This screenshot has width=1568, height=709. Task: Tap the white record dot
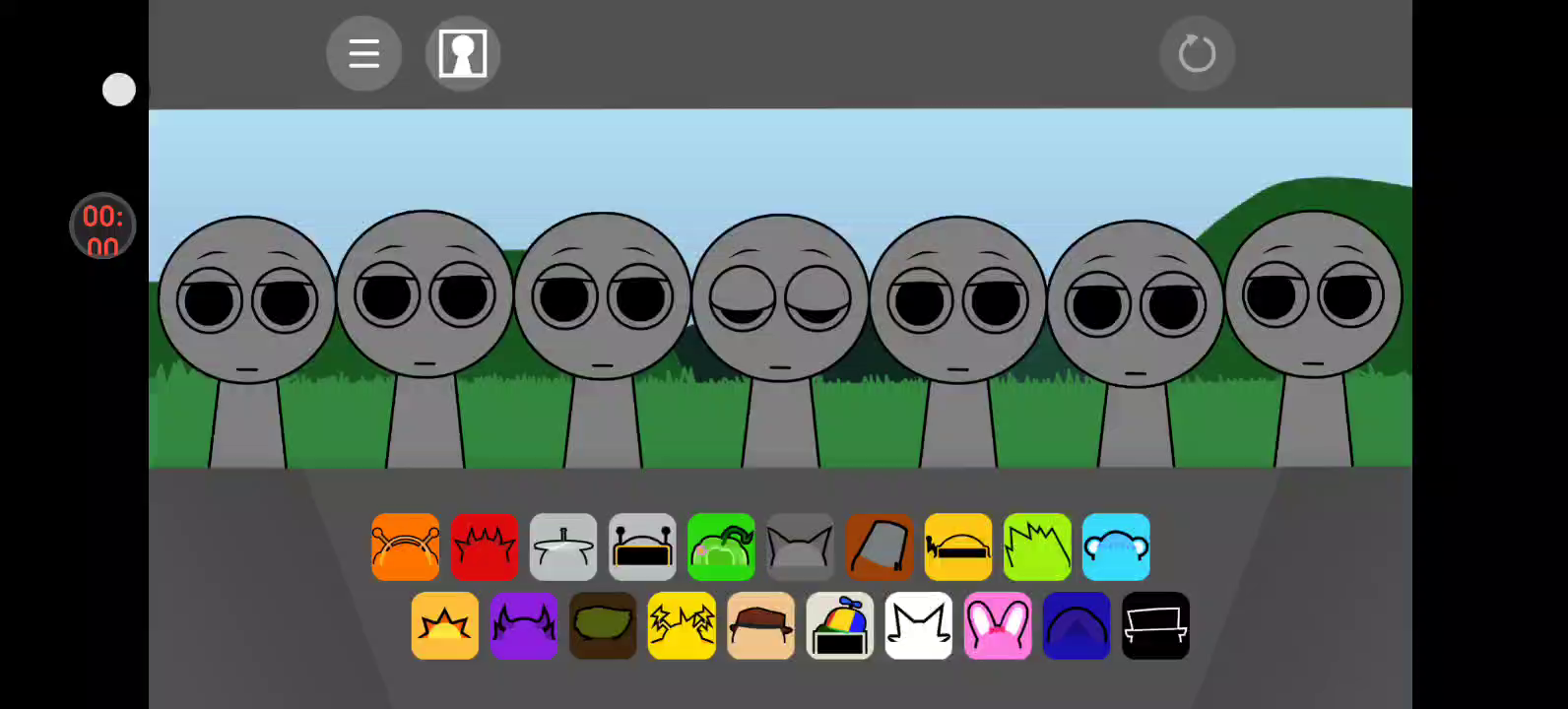(x=119, y=90)
